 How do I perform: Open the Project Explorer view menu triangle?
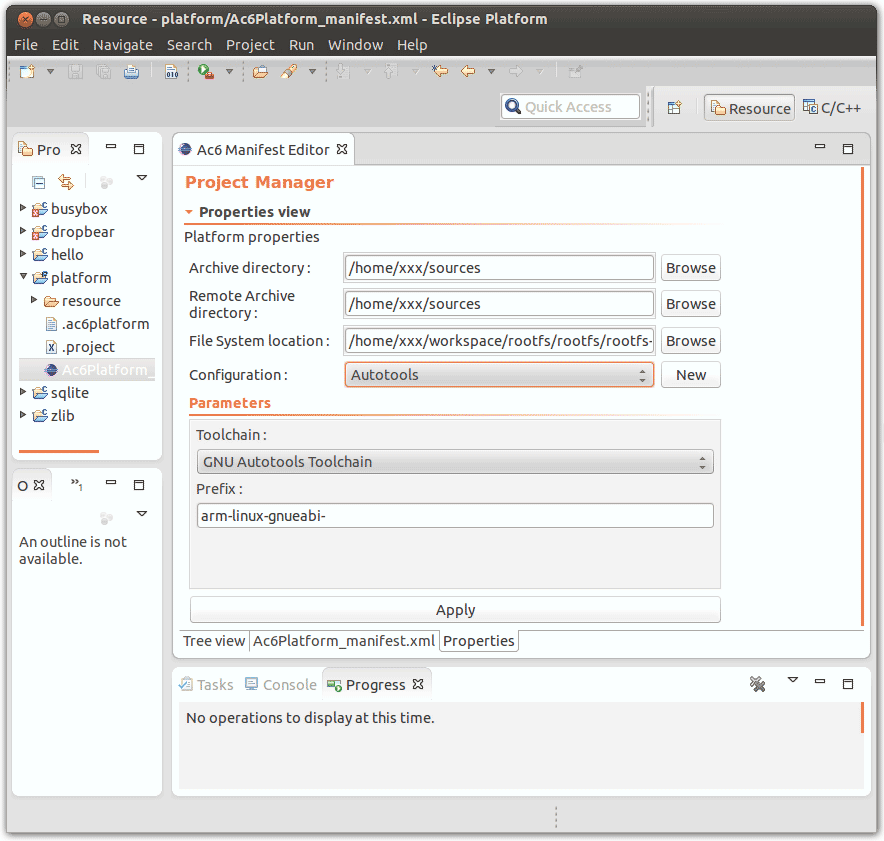tap(142, 178)
